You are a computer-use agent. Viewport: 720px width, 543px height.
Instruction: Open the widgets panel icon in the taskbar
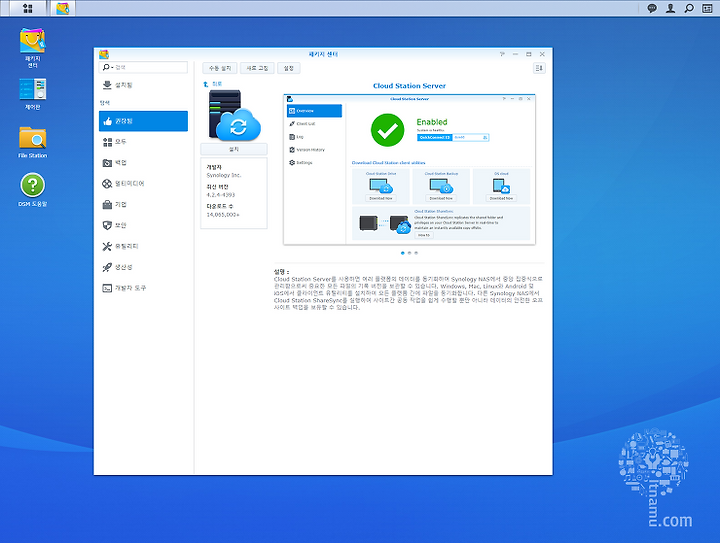click(707, 8)
